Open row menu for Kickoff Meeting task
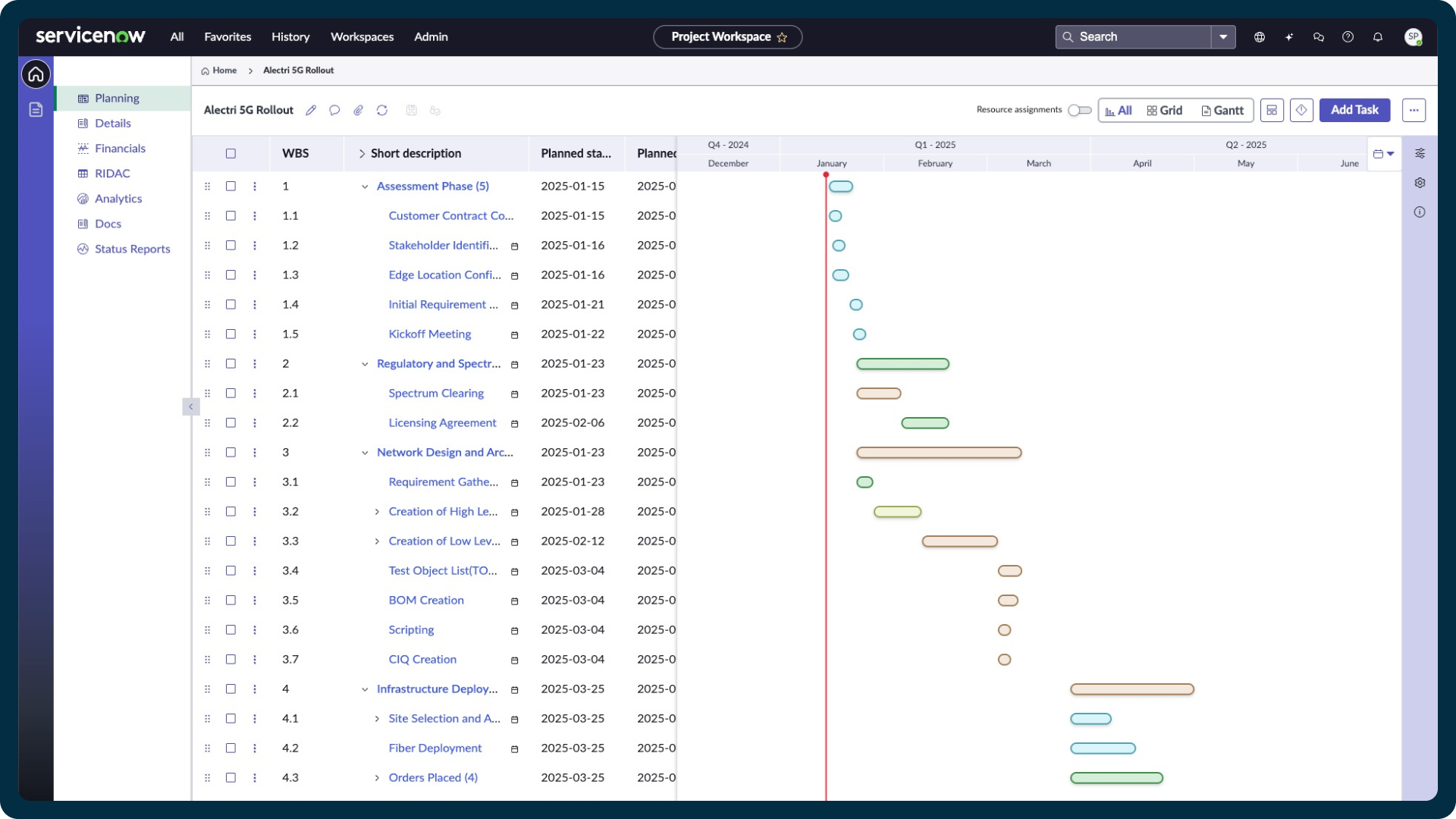The height and width of the screenshot is (819, 1456). click(x=255, y=334)
